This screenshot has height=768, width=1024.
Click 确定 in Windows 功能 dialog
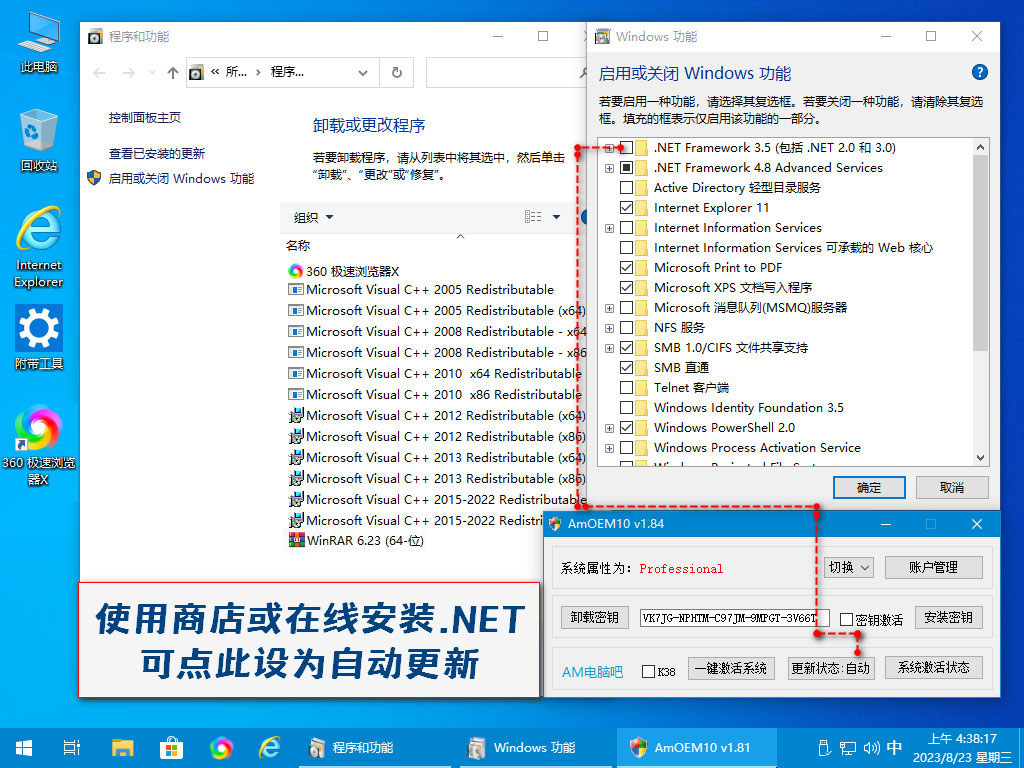[x=869, y=487]
